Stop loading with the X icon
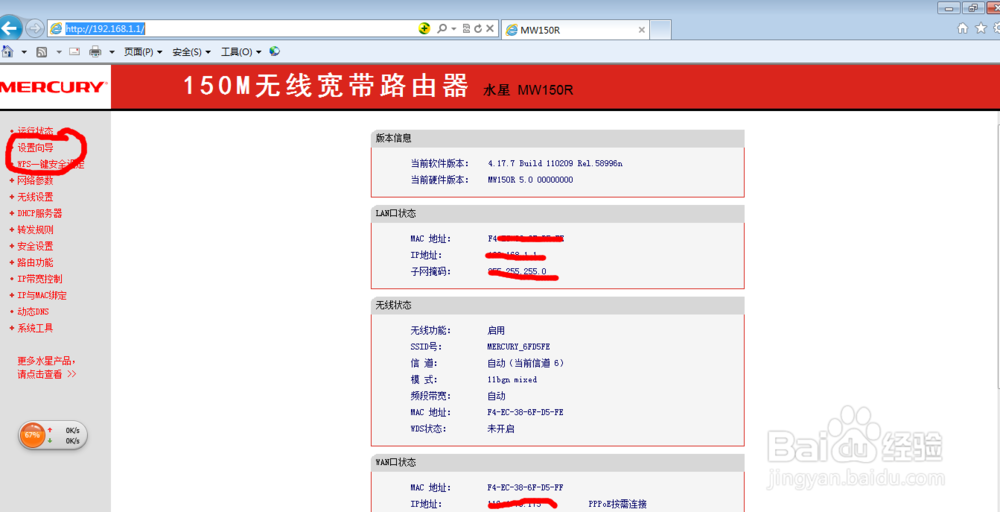 (490, 29)
